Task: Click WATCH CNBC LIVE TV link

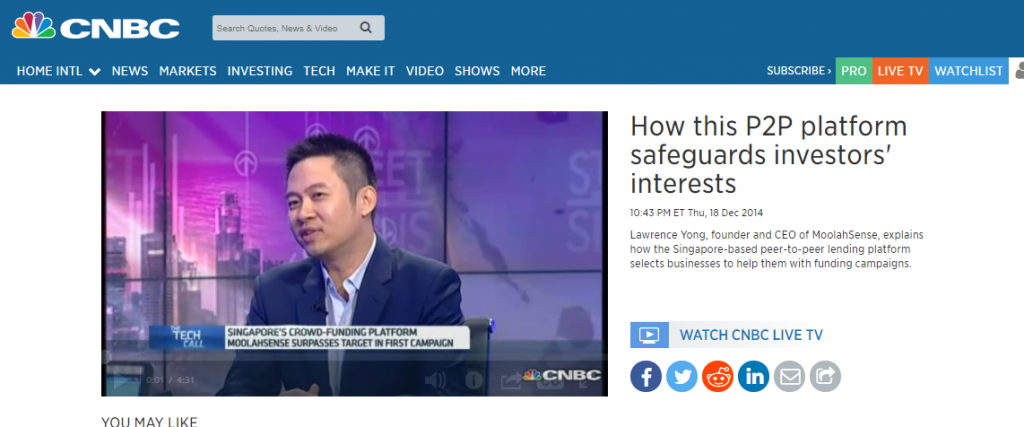Action: coord(751,336)
